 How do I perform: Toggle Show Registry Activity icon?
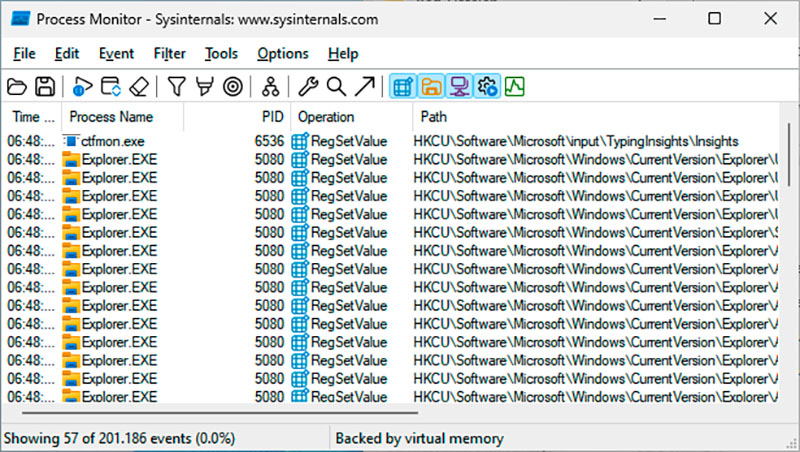[403, 86]
